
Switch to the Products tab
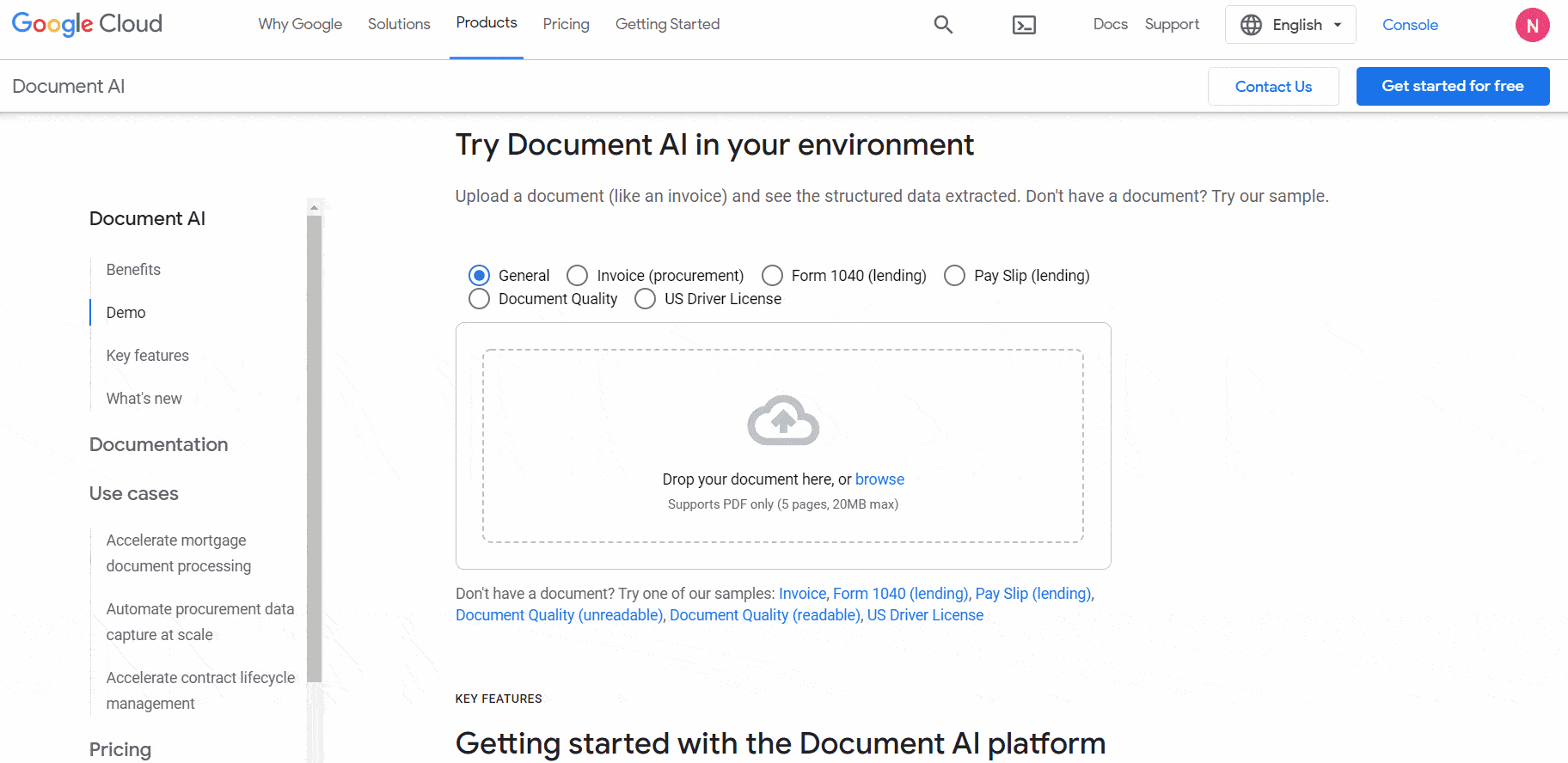coord(487,23)
